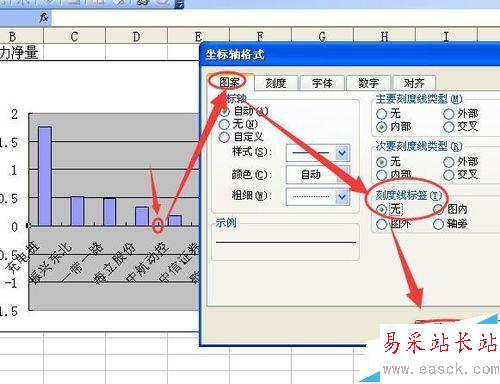This screenshot has height=384, width=500.
Task: Click the cell containing 力净量
Action: tap(21, 52)
